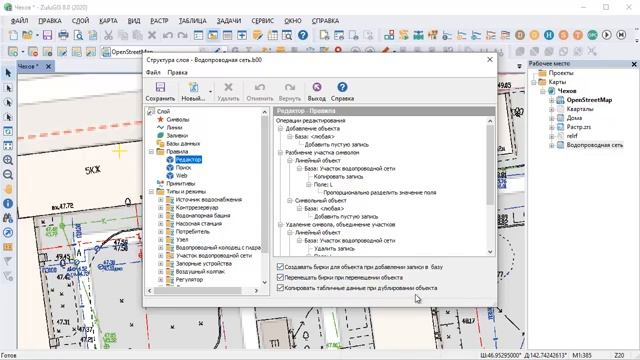Click the printer icon in main toolbar
This screenshot has height=360, width=640.
[63, 36]
